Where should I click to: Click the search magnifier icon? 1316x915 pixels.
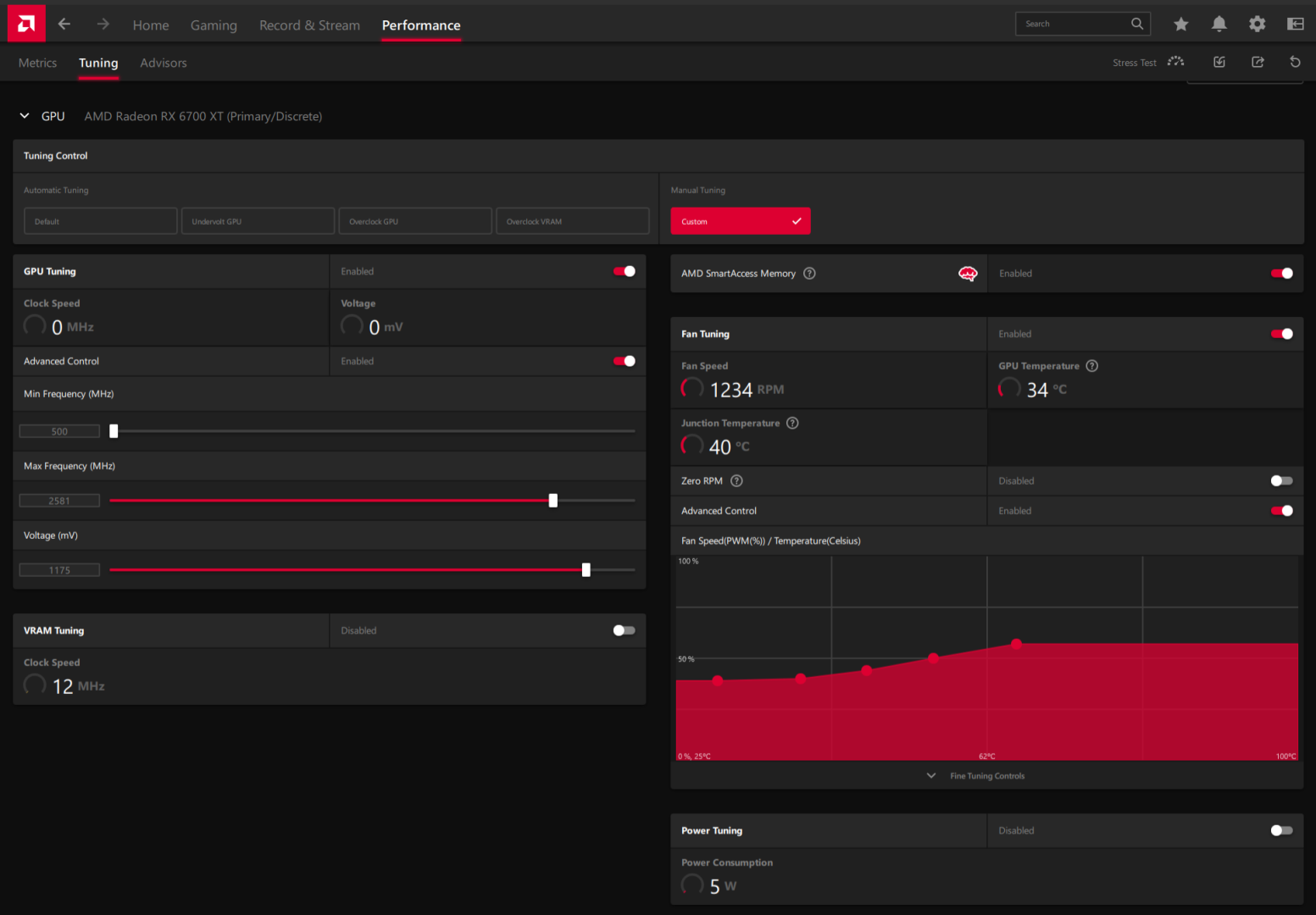point(1137,24)
